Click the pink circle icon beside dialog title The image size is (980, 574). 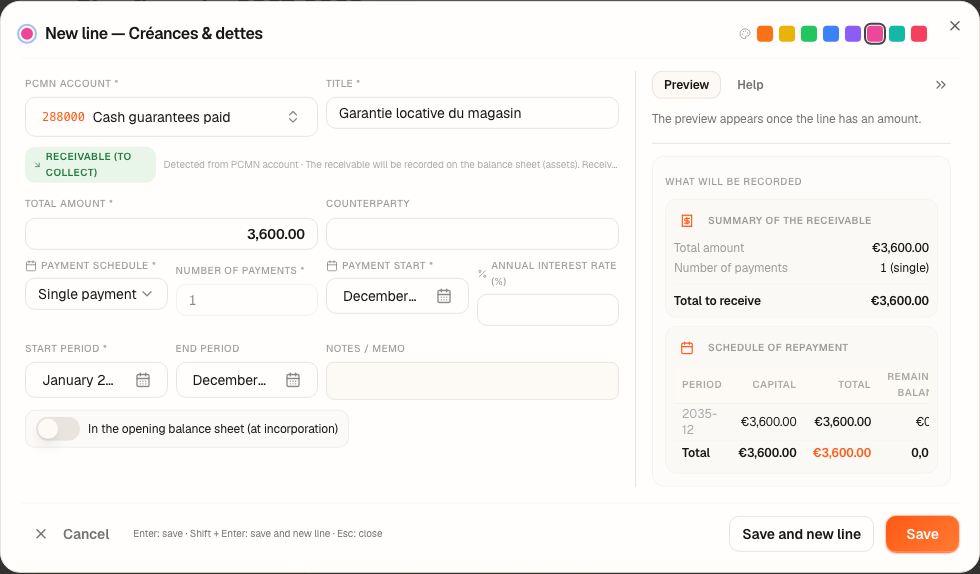click(x=27, y=34)
